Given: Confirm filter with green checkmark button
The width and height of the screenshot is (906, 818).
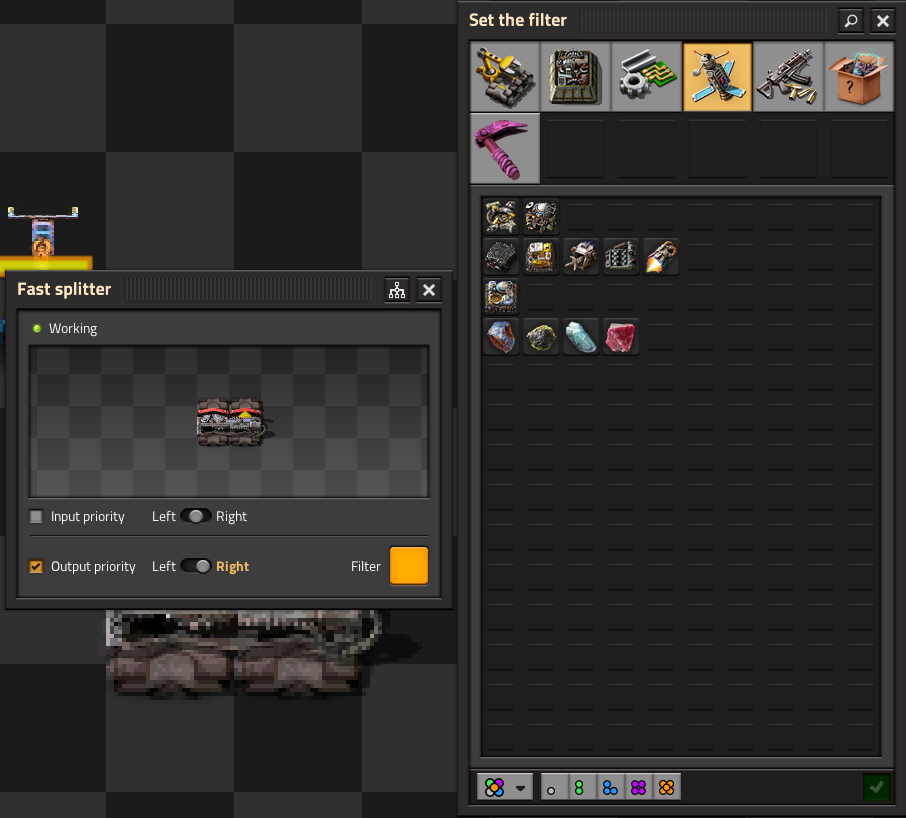Looking at the screenshot, I should pos(877,787).
